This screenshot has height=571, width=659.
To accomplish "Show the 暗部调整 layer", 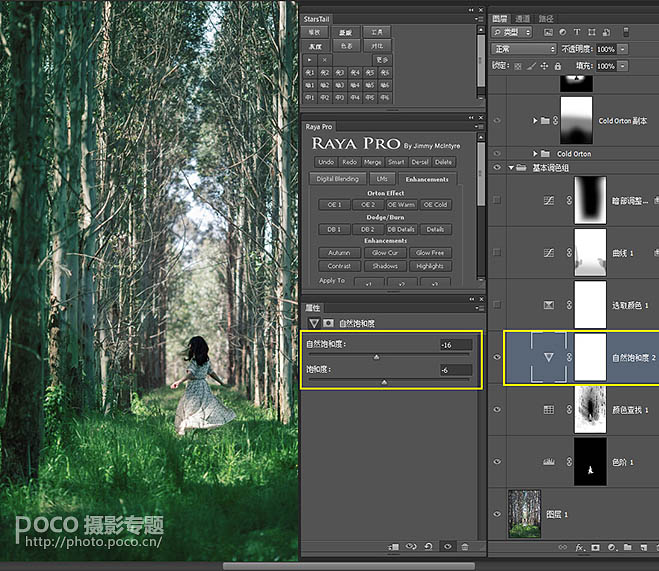I will 497,200.
